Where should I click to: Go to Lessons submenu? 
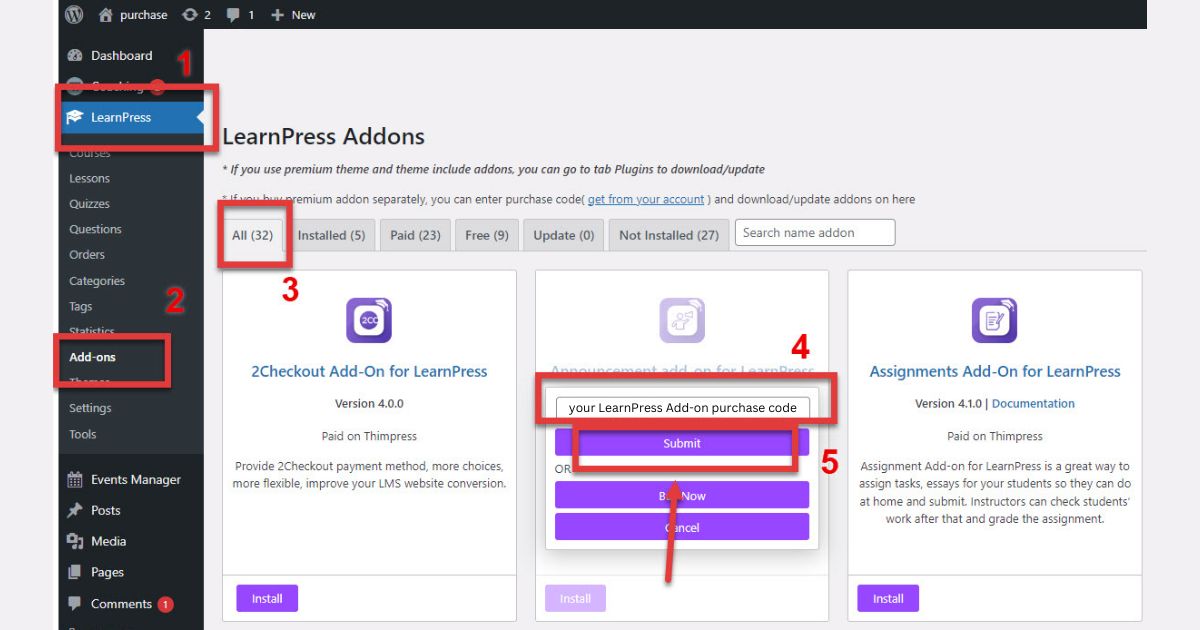[x=90, y=178]
